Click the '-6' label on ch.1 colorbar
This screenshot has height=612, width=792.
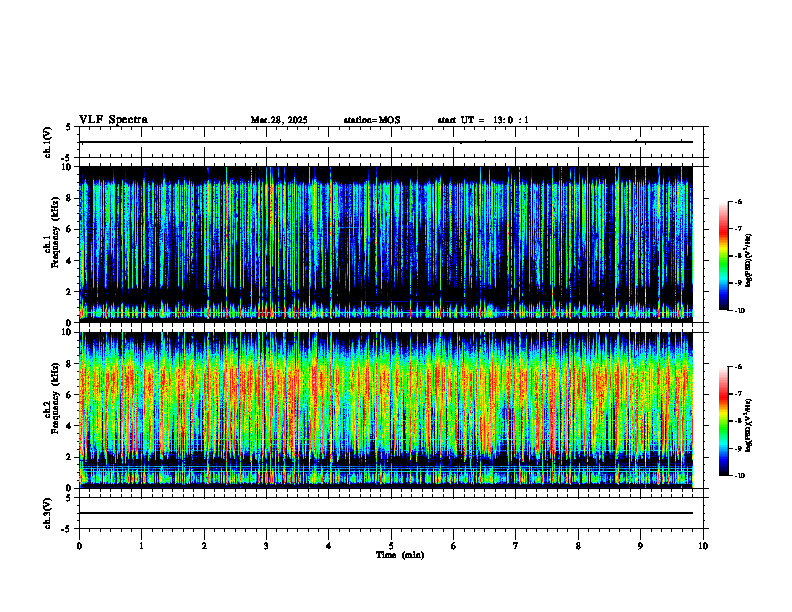pos(737,201)
